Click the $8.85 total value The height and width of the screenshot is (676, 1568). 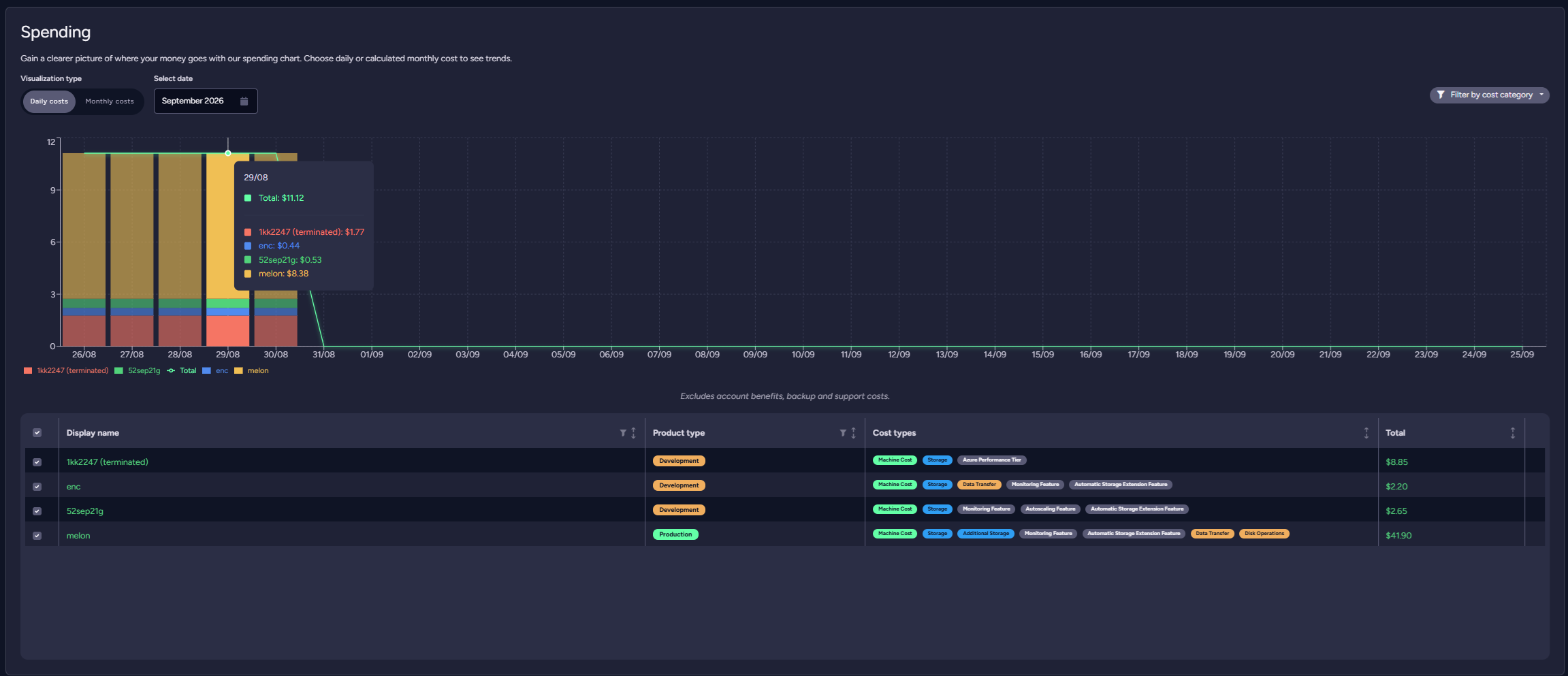coord(1396,462)
